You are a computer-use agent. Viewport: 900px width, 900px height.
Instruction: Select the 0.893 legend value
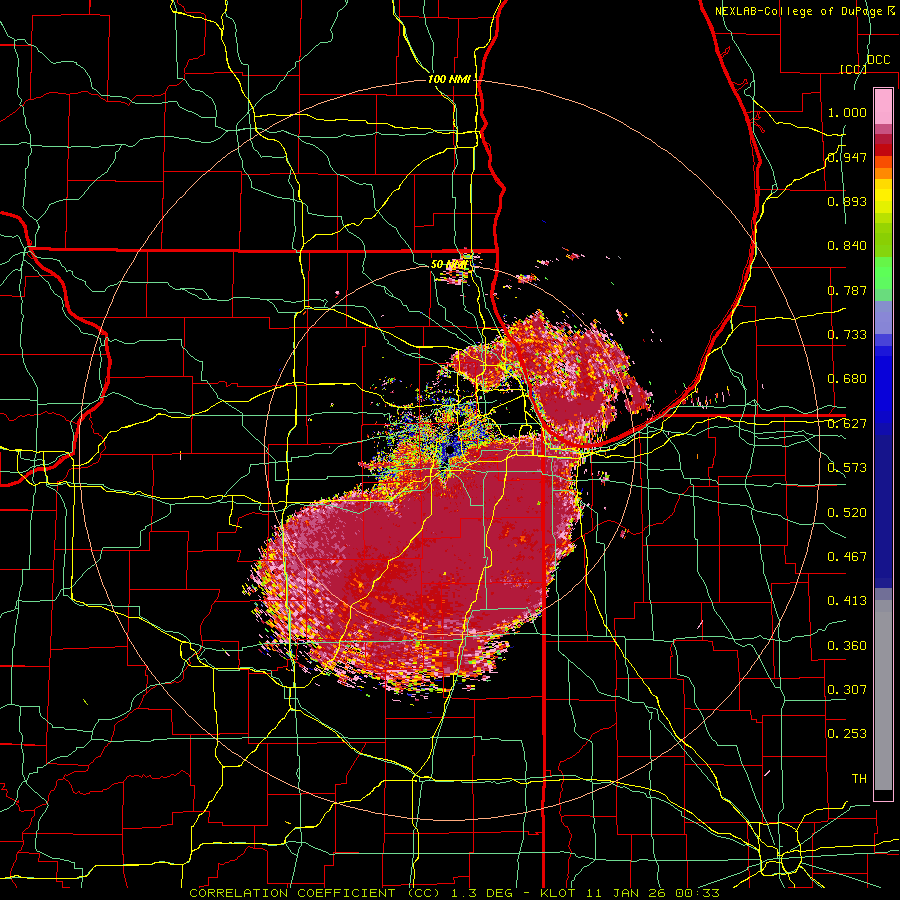click(847, 201)
